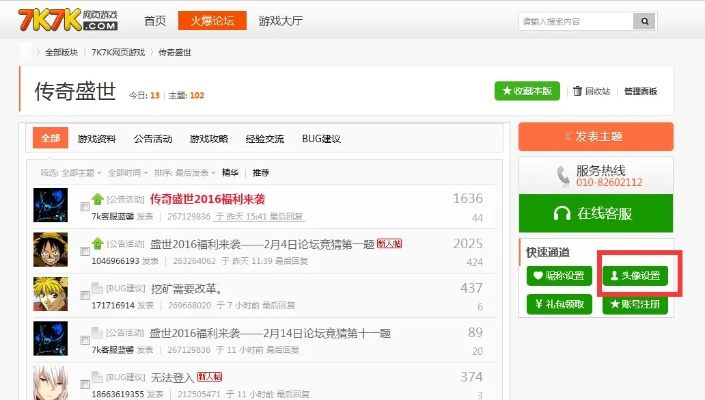The width and height of the screenshot is (705, 400).
Task: Open the post 挖矿需要改革。
Action: click(186, 288)
